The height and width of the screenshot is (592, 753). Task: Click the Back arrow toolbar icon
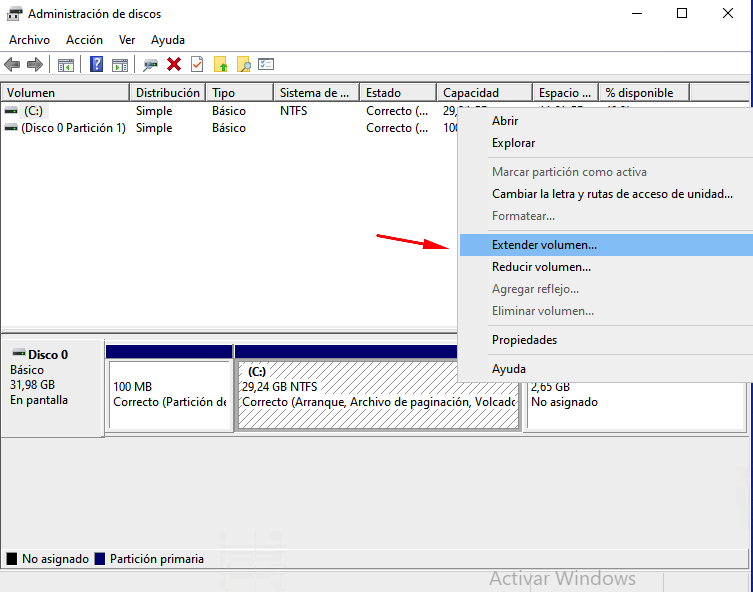point(12,64)
